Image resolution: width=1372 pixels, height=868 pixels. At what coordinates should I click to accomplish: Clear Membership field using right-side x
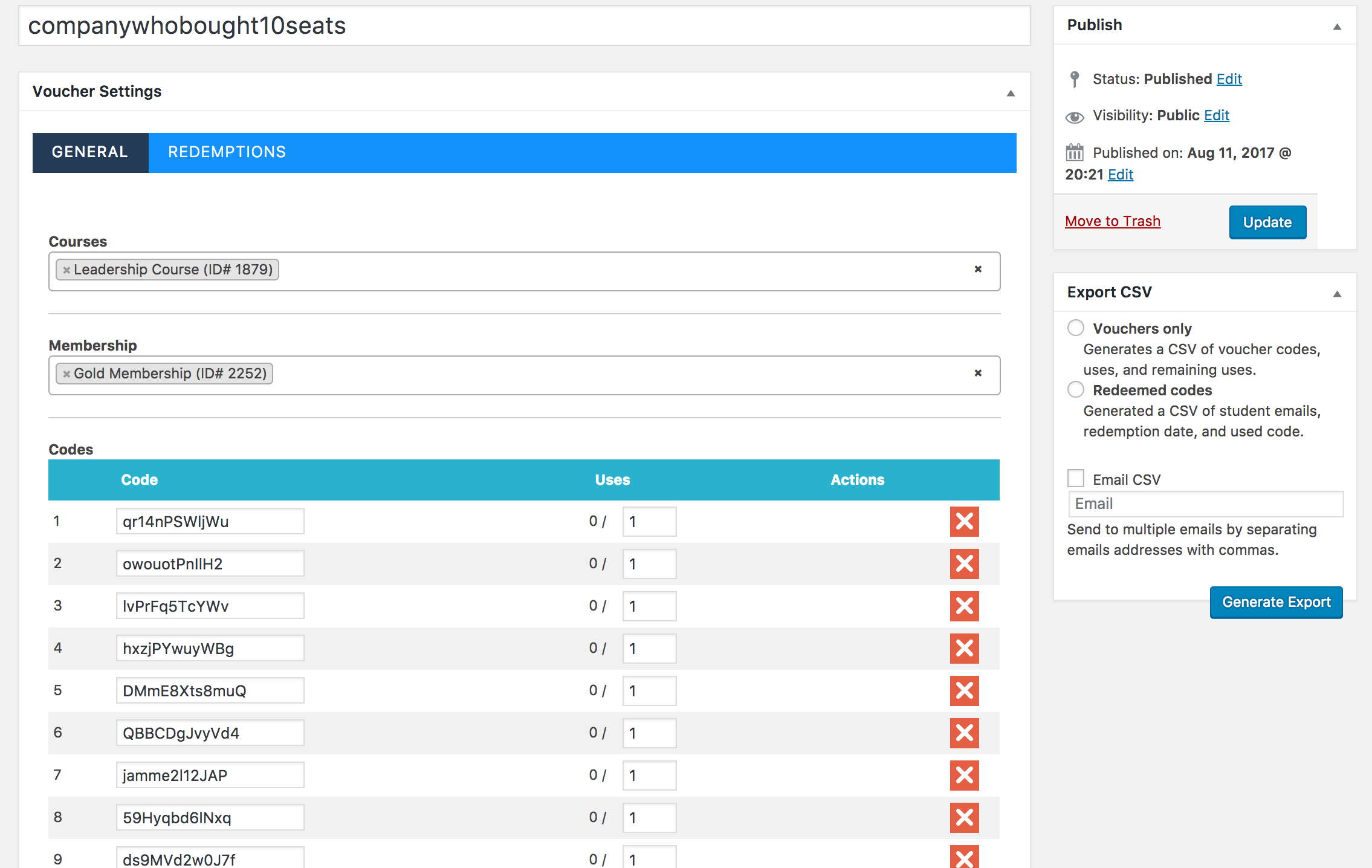point(978,374)
